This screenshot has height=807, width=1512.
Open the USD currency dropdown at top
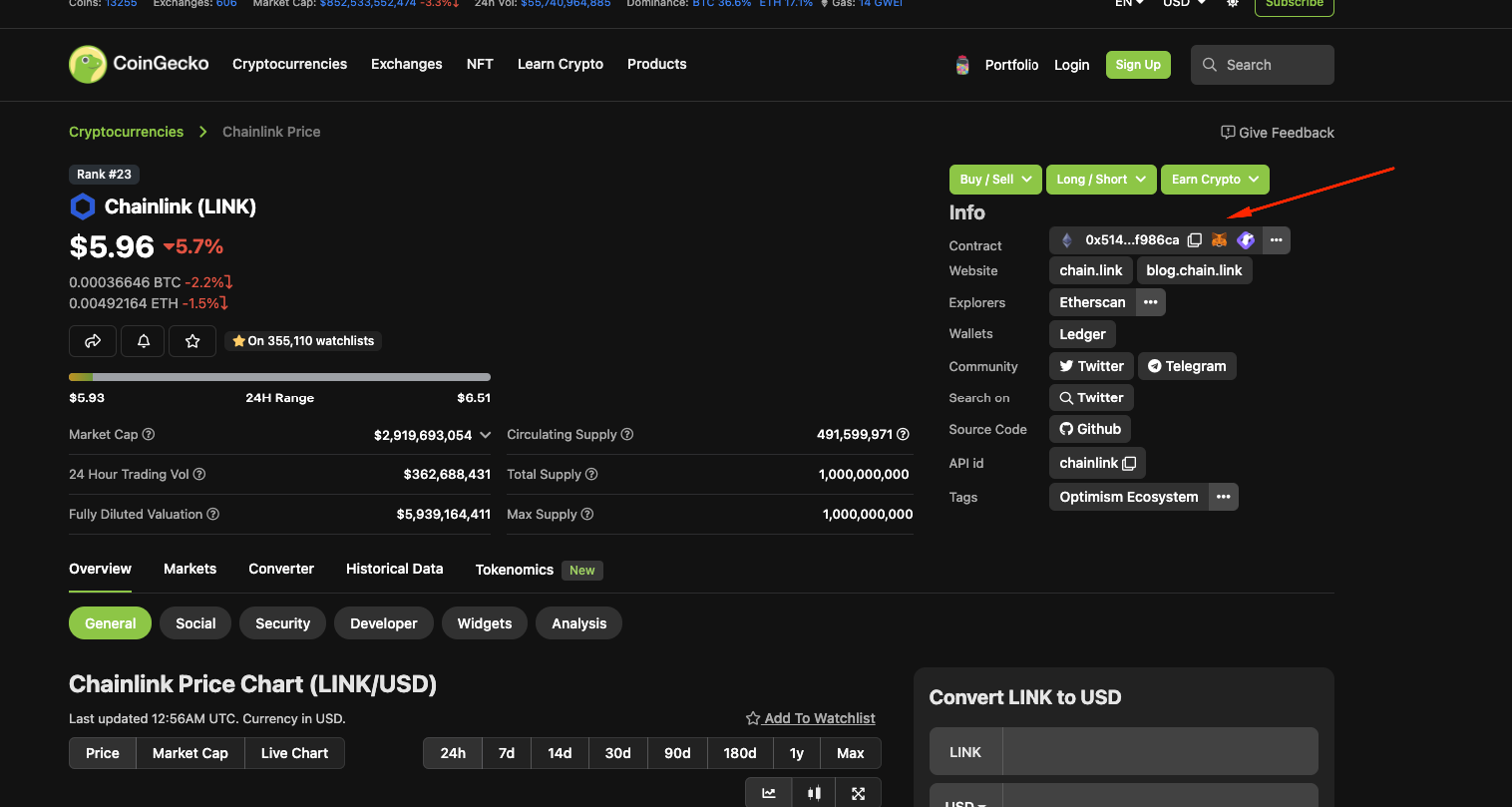[x=1184, y=3]
